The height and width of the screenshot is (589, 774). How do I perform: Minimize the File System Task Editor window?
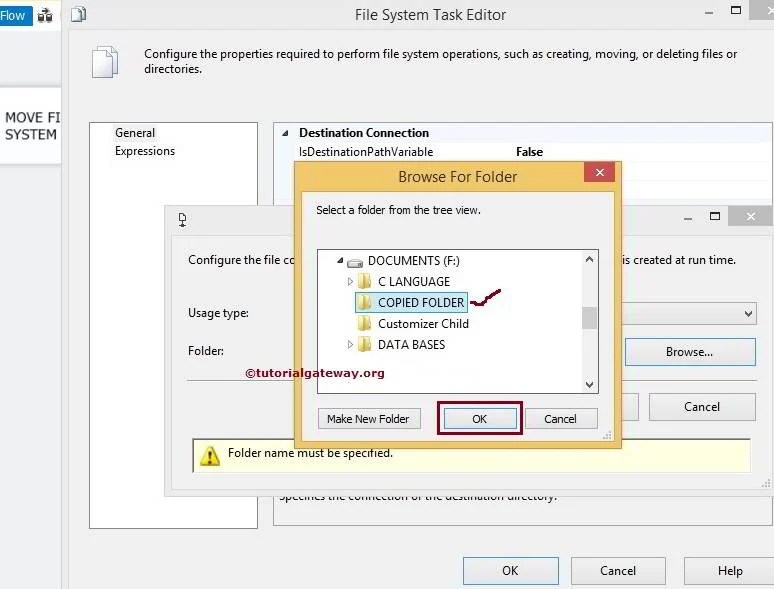pyautogui.click(x=709, y=12)
